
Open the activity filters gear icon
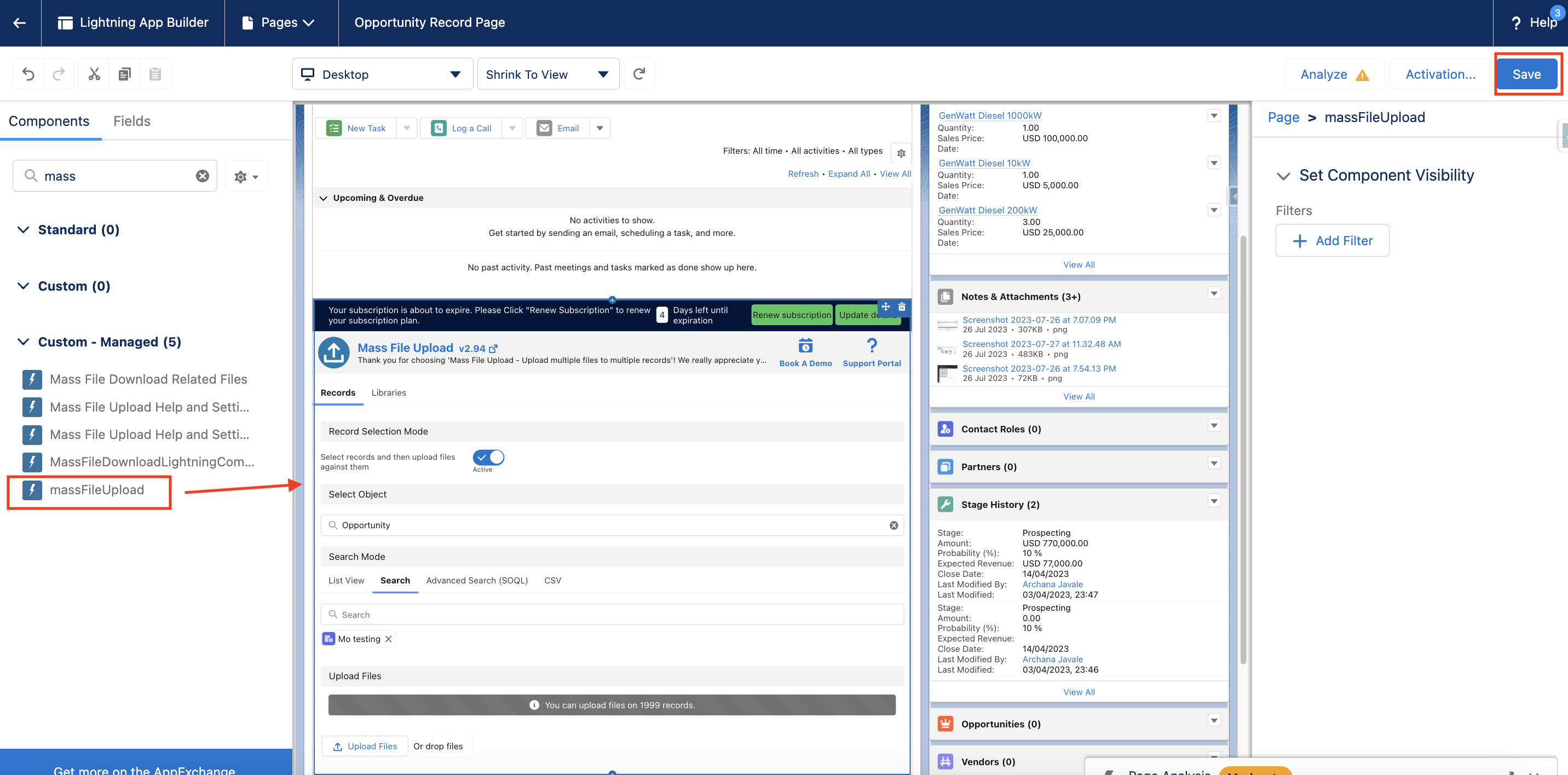901,153
